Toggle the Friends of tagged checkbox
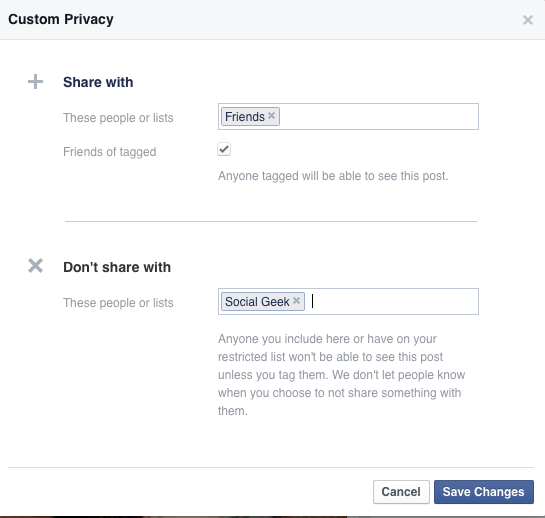This screenshot has width=545, height=518. coord(224,149)
